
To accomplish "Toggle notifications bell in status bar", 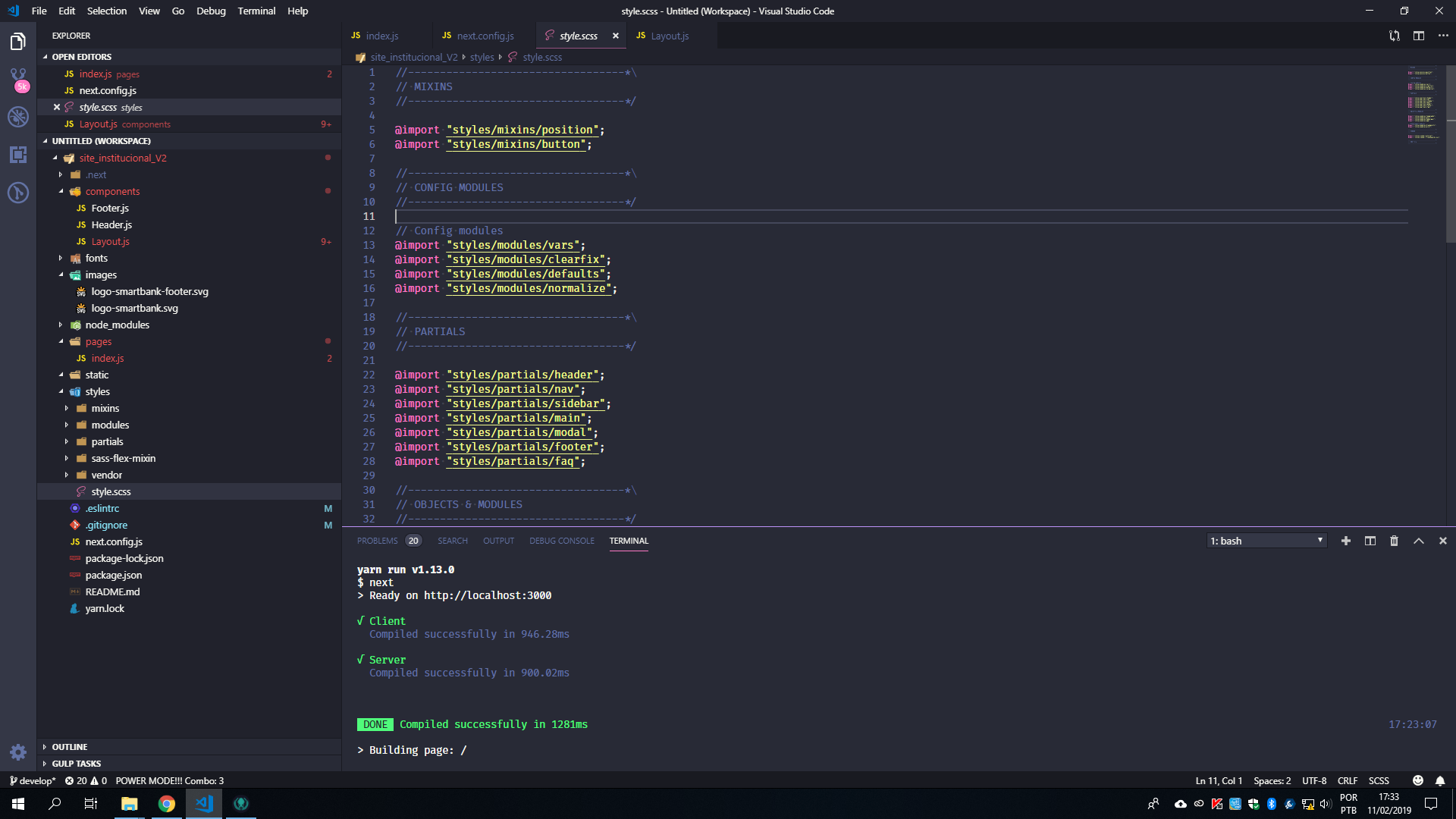I will [1440, 780].
